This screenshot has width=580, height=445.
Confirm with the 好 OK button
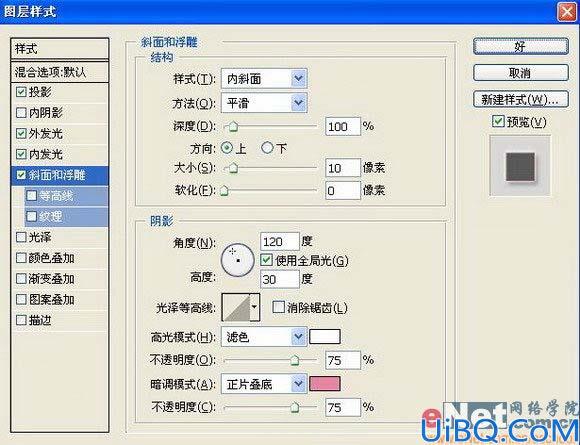coord(521,47)
